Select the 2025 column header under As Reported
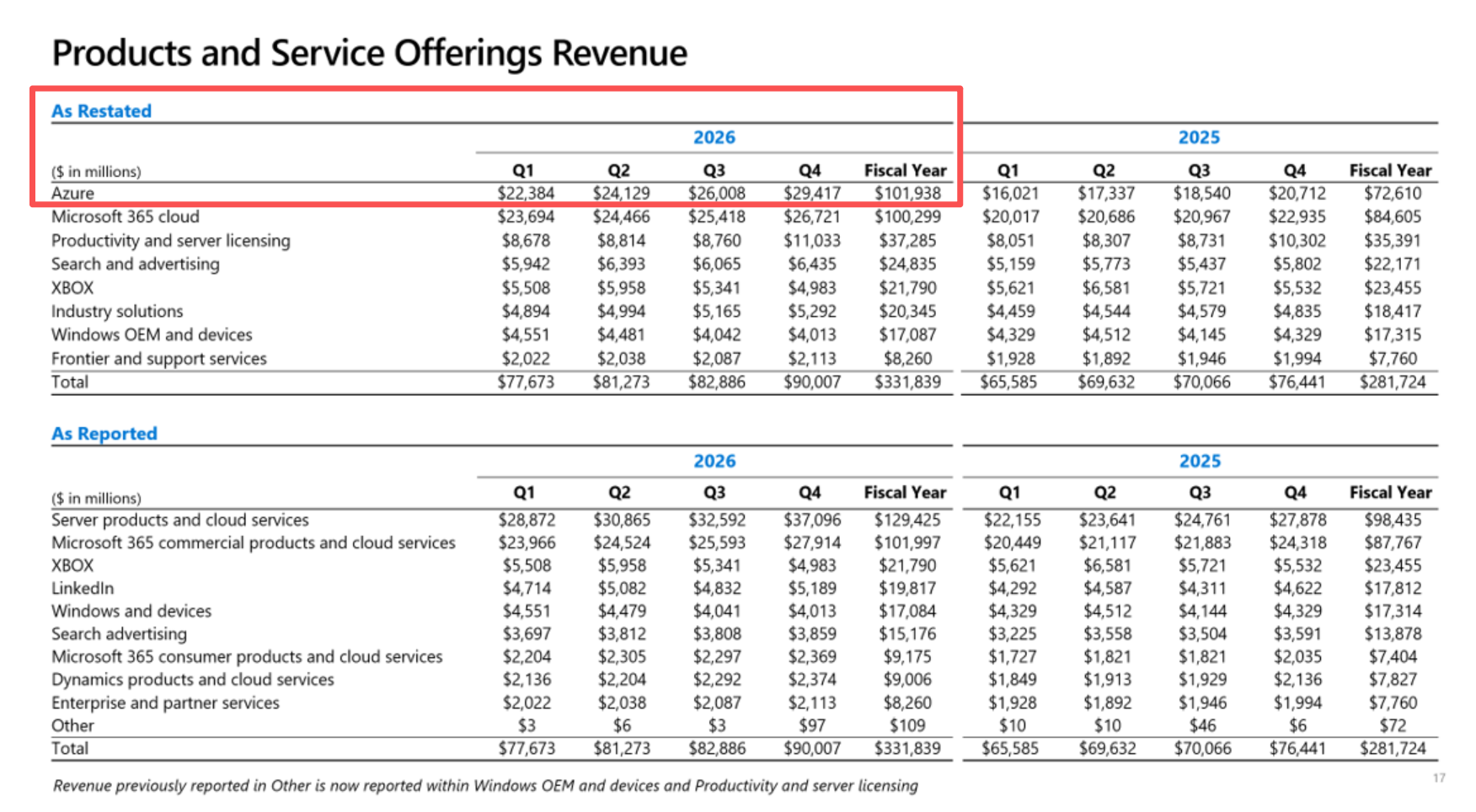The image size is (1476, 812). [x=1200, y=461]
